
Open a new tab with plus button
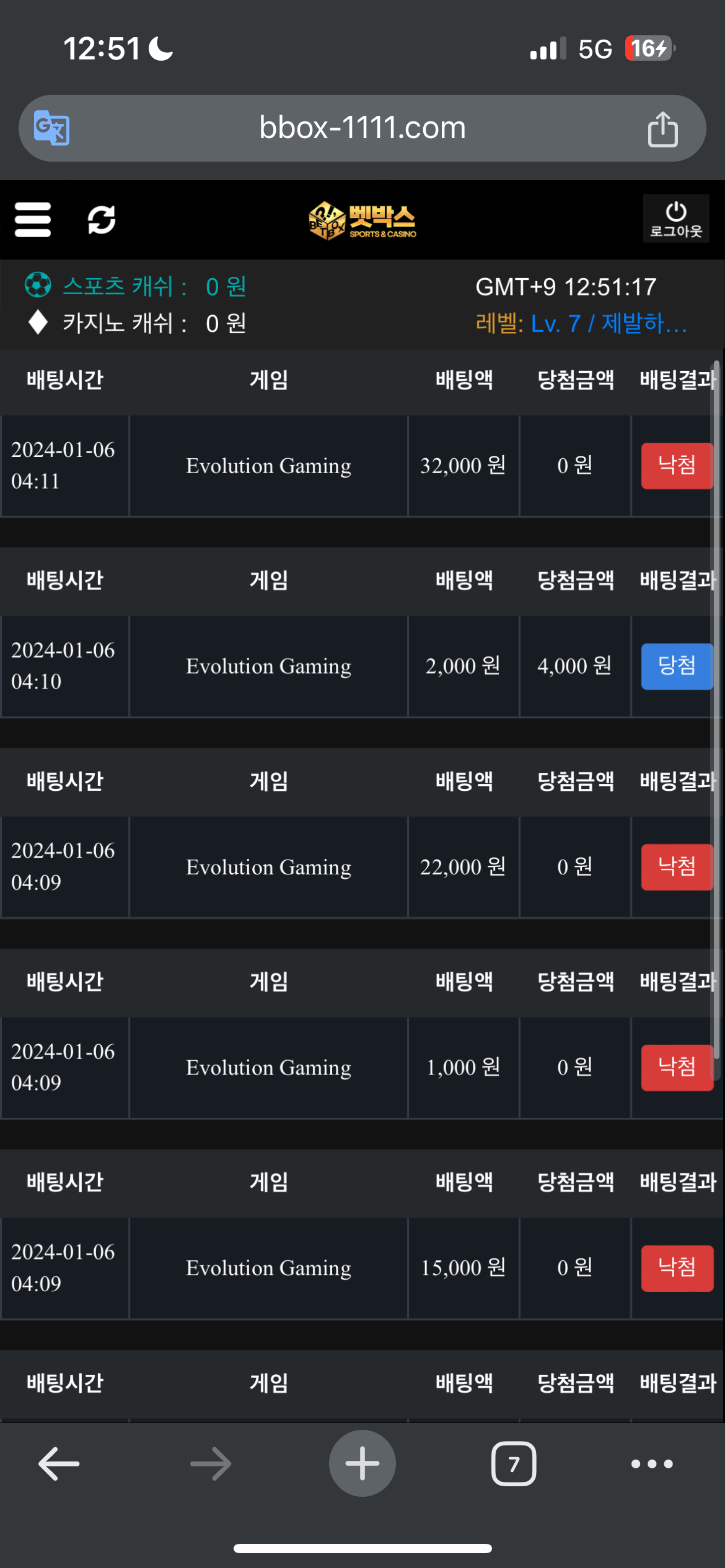tap(362, 1463)
